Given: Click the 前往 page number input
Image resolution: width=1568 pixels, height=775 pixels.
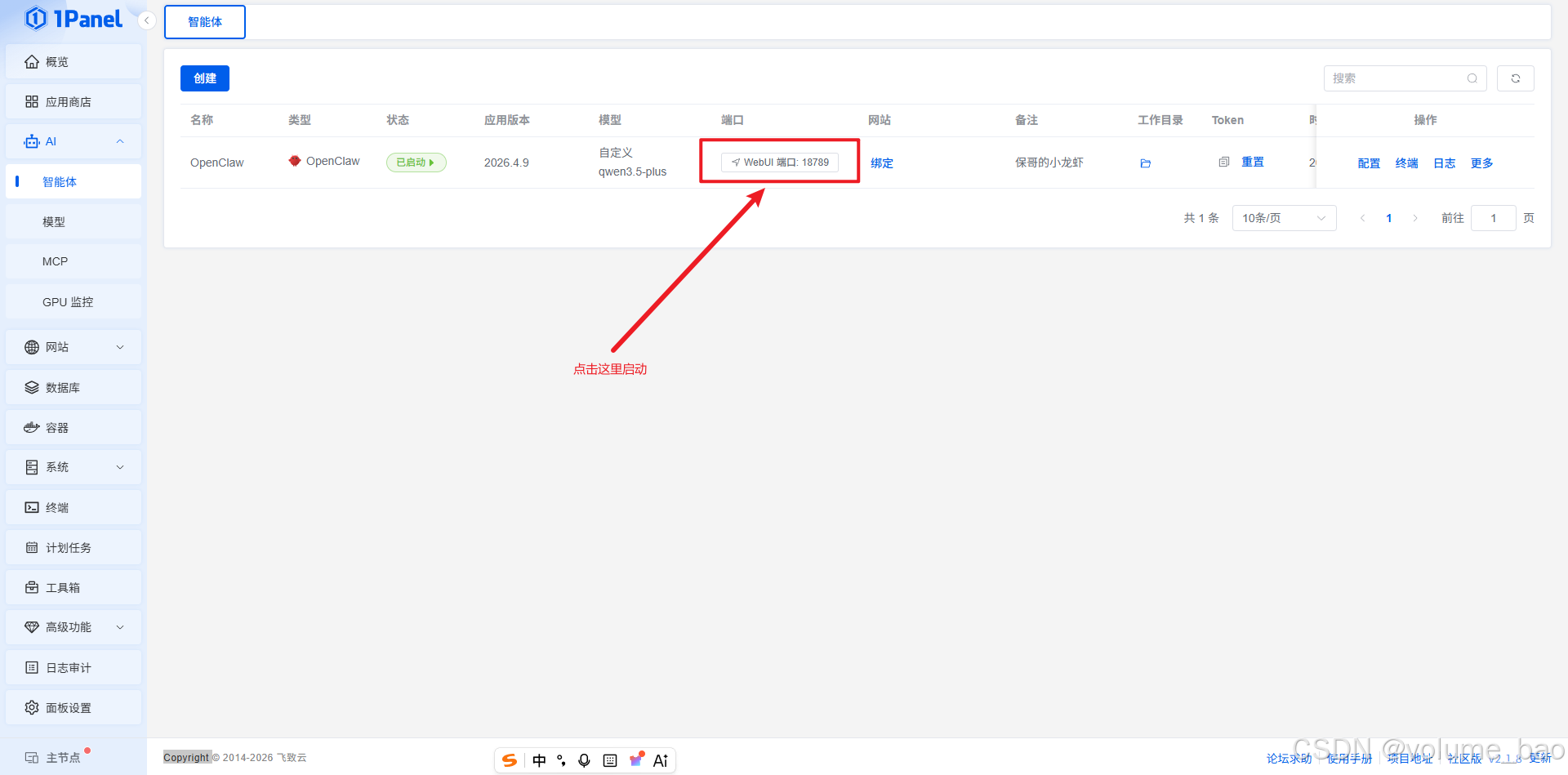Looking at the screenshot, I should point(1494,218).
